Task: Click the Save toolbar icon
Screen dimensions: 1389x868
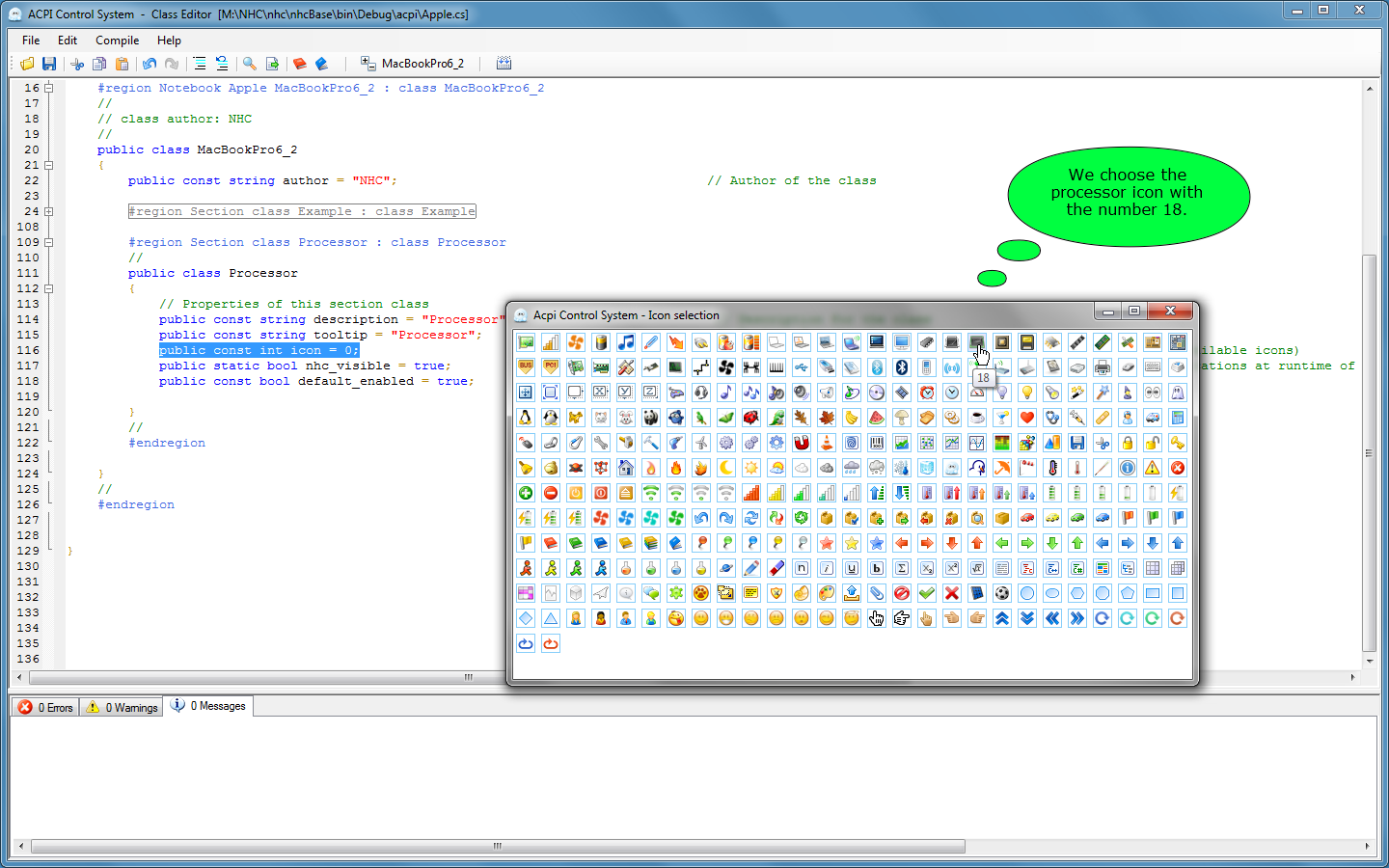Action: point(49,64)
